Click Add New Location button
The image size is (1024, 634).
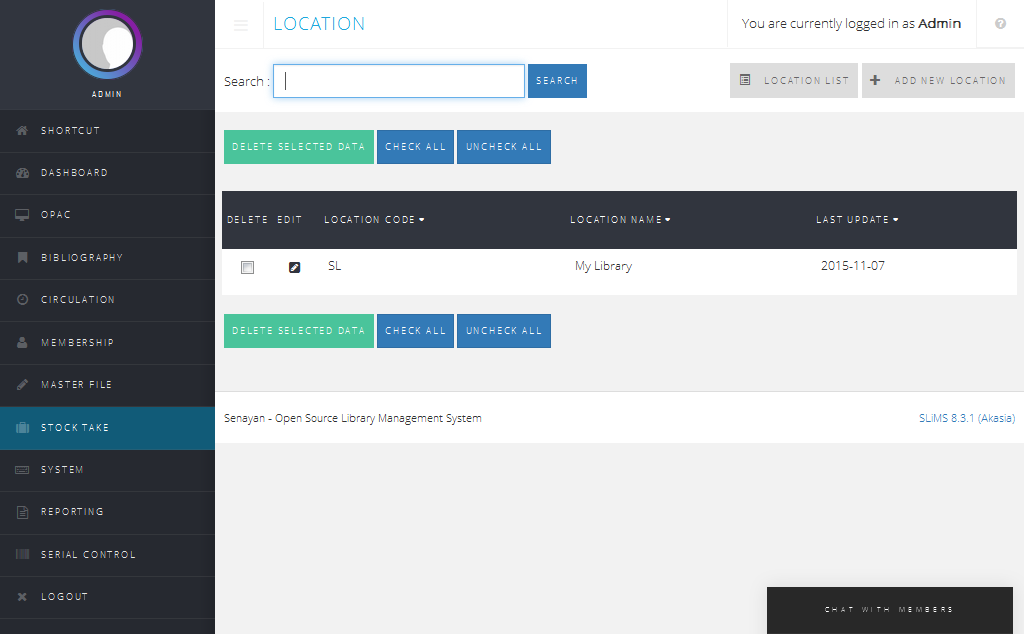[x=938, y=81]
